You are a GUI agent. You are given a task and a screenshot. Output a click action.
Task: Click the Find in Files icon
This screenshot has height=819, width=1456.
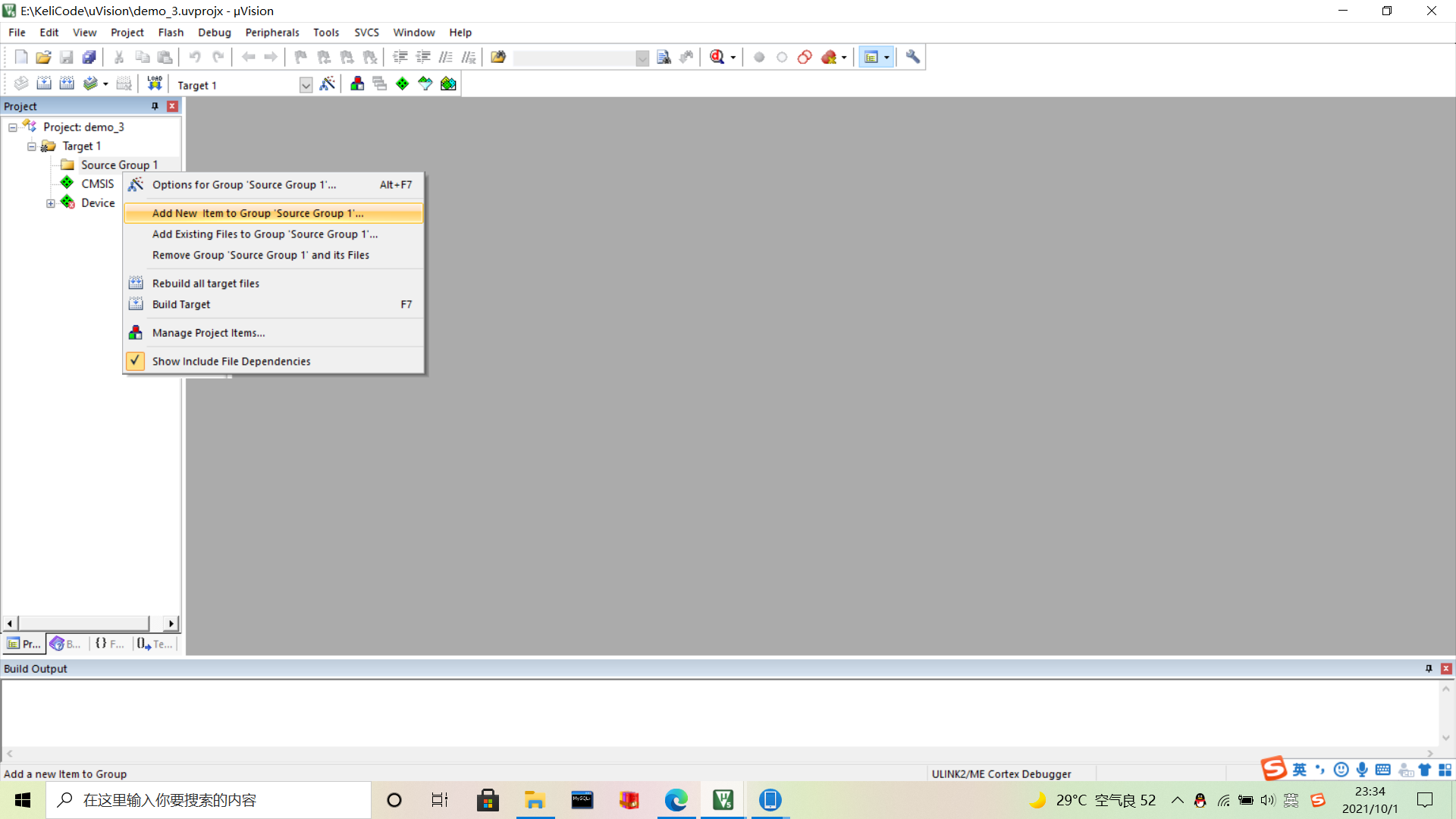(x=498, y=57)
